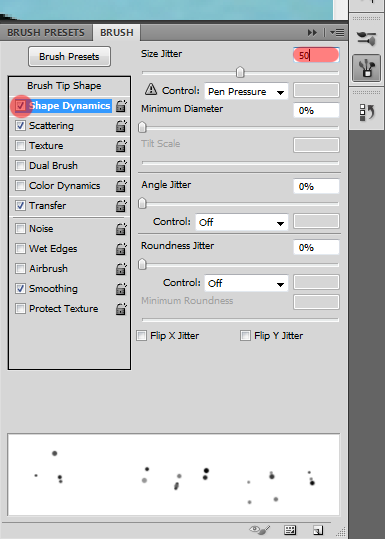Click the lock icon beside Shape Dynamics
This screenshot has width=385, height=539.
[x=121, y=106]
